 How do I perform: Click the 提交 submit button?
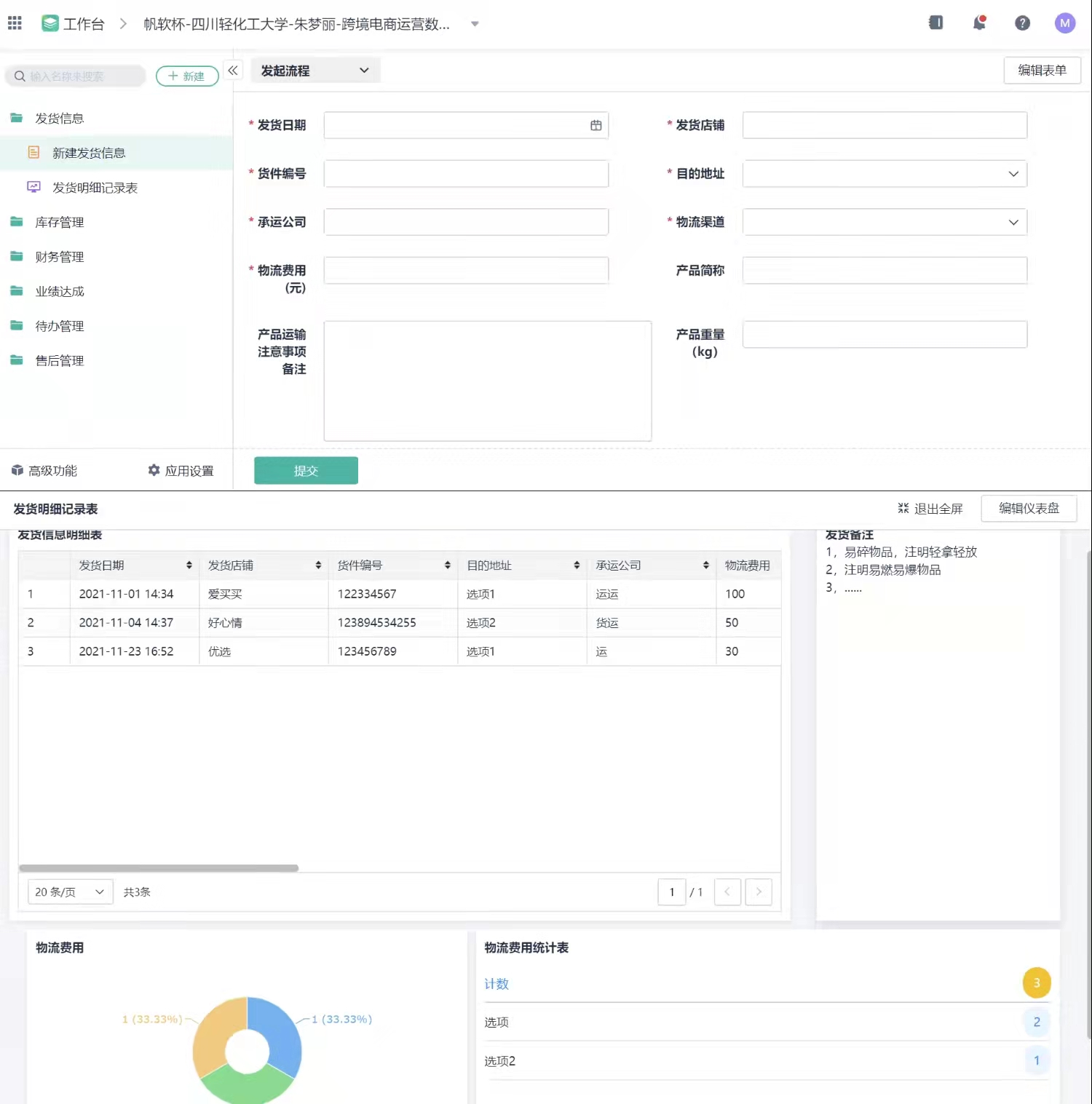[x=306, y=471]
